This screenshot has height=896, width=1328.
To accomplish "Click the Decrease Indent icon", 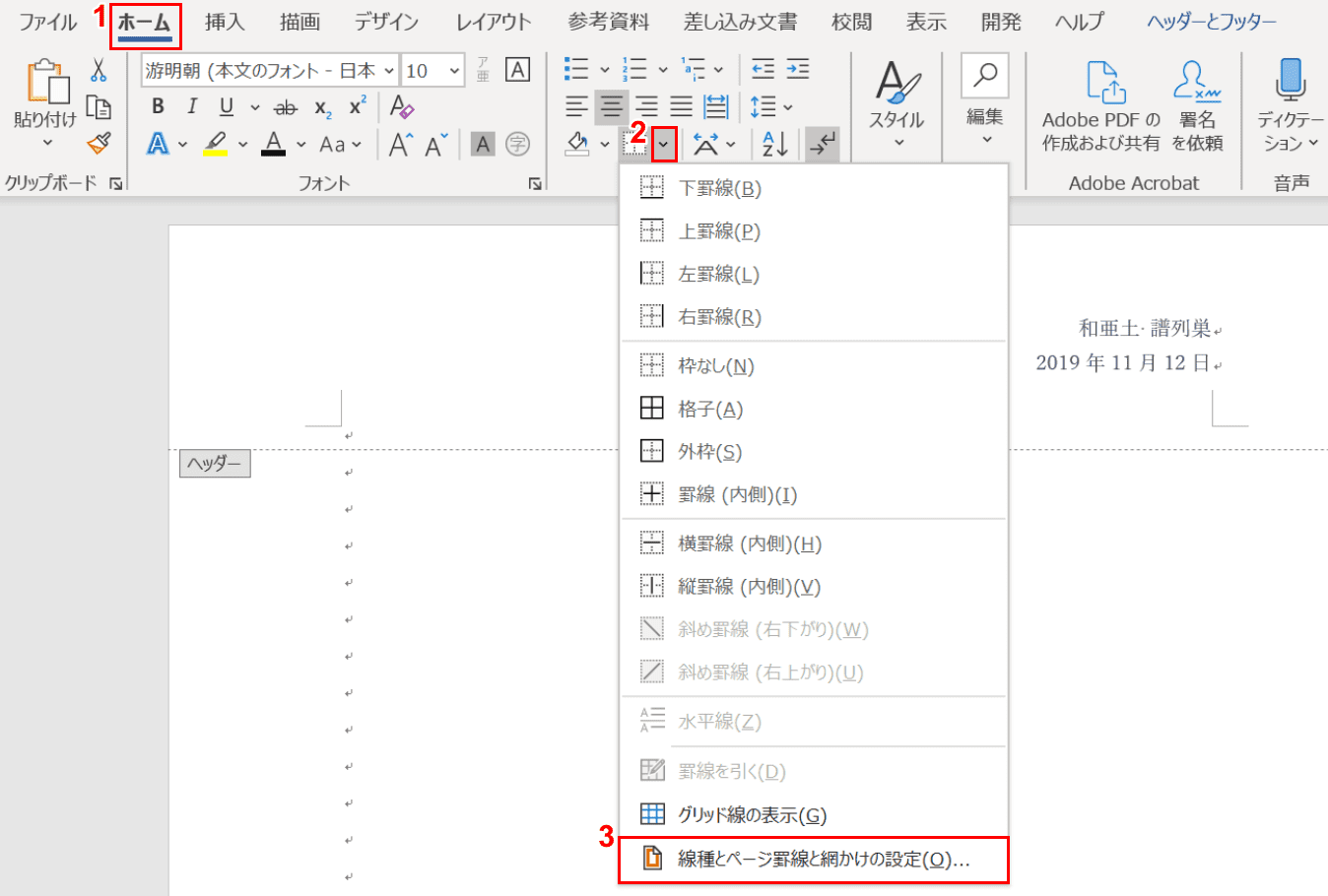I will [763, 69].
